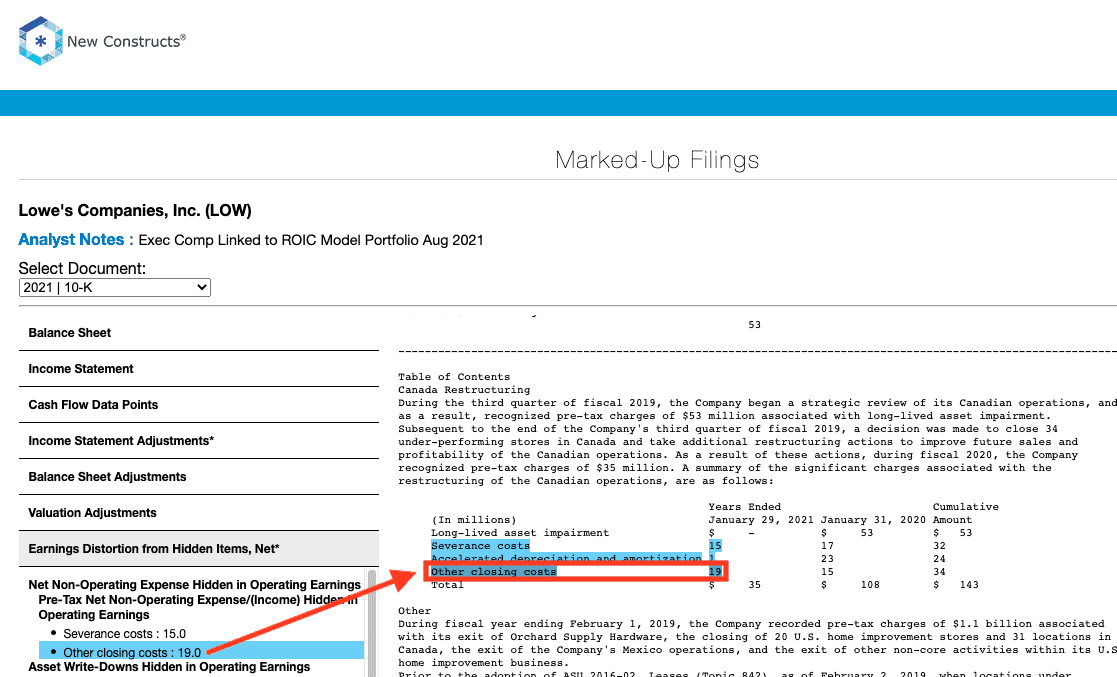1117x677 pixels.
Task: Open the Balance Sheet section
Action: pyautogui.click(x=199, y=333)
